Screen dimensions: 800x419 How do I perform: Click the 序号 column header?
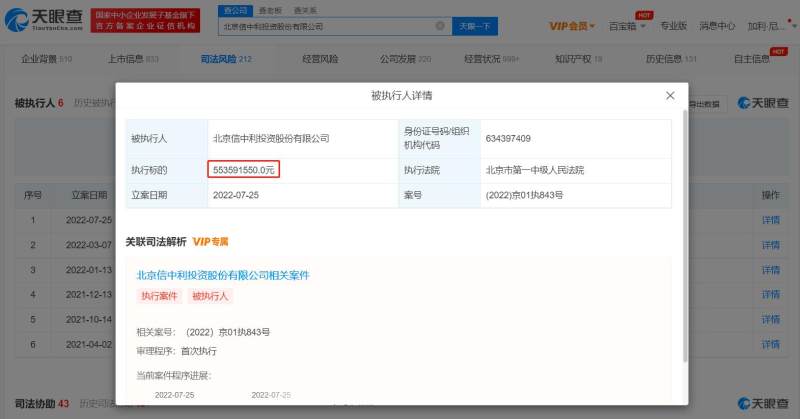point(33,195)
